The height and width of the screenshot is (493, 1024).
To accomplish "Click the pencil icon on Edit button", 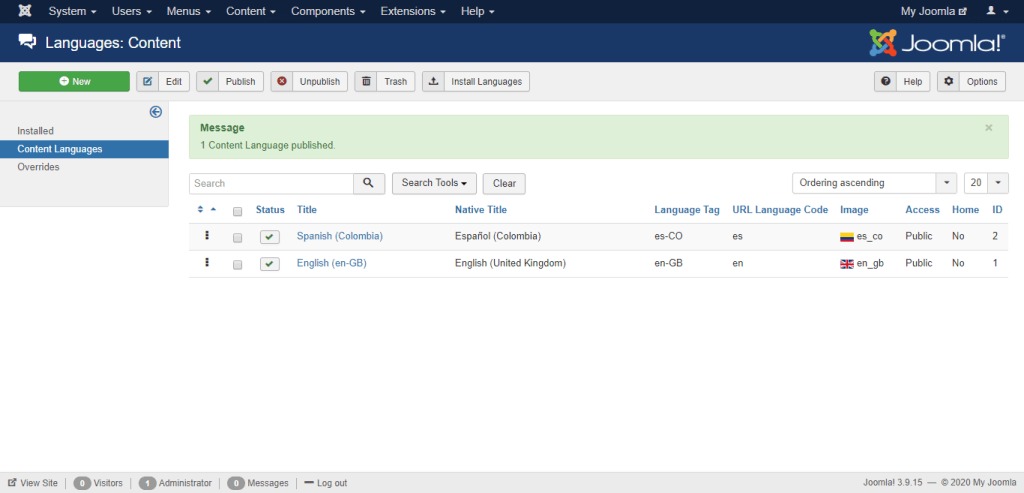I will point(148,82).
